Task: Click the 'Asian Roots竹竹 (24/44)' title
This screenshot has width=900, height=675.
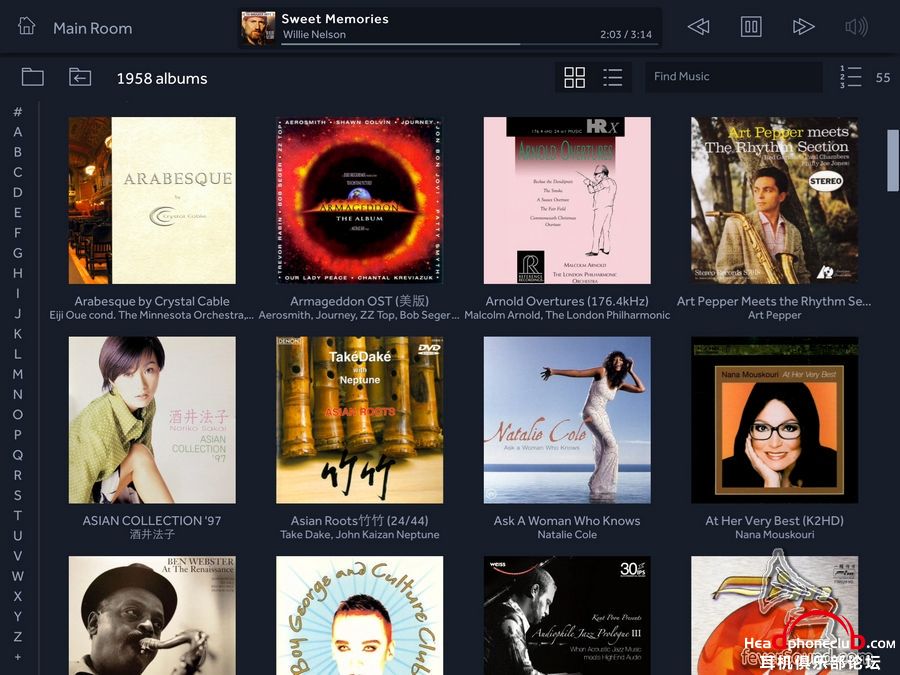Action: (359, 521)
